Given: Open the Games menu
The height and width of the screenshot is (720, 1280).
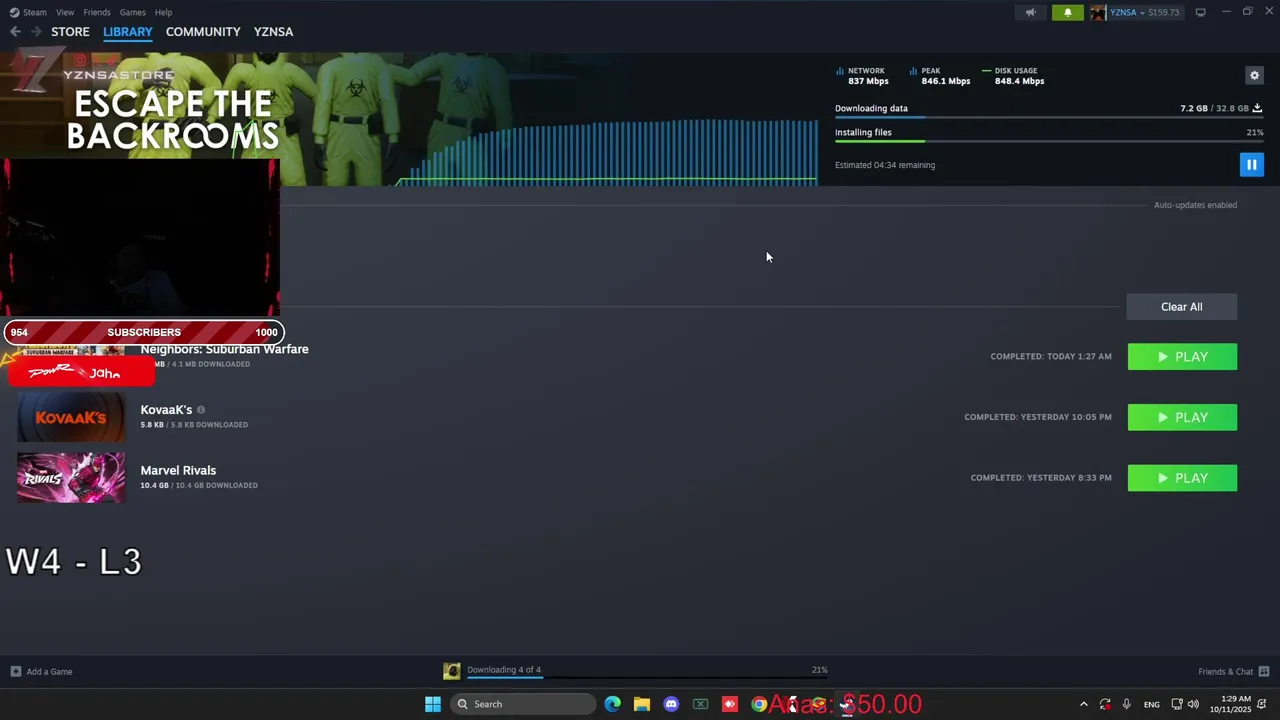Looking at the screenshot, I should 132,12.
